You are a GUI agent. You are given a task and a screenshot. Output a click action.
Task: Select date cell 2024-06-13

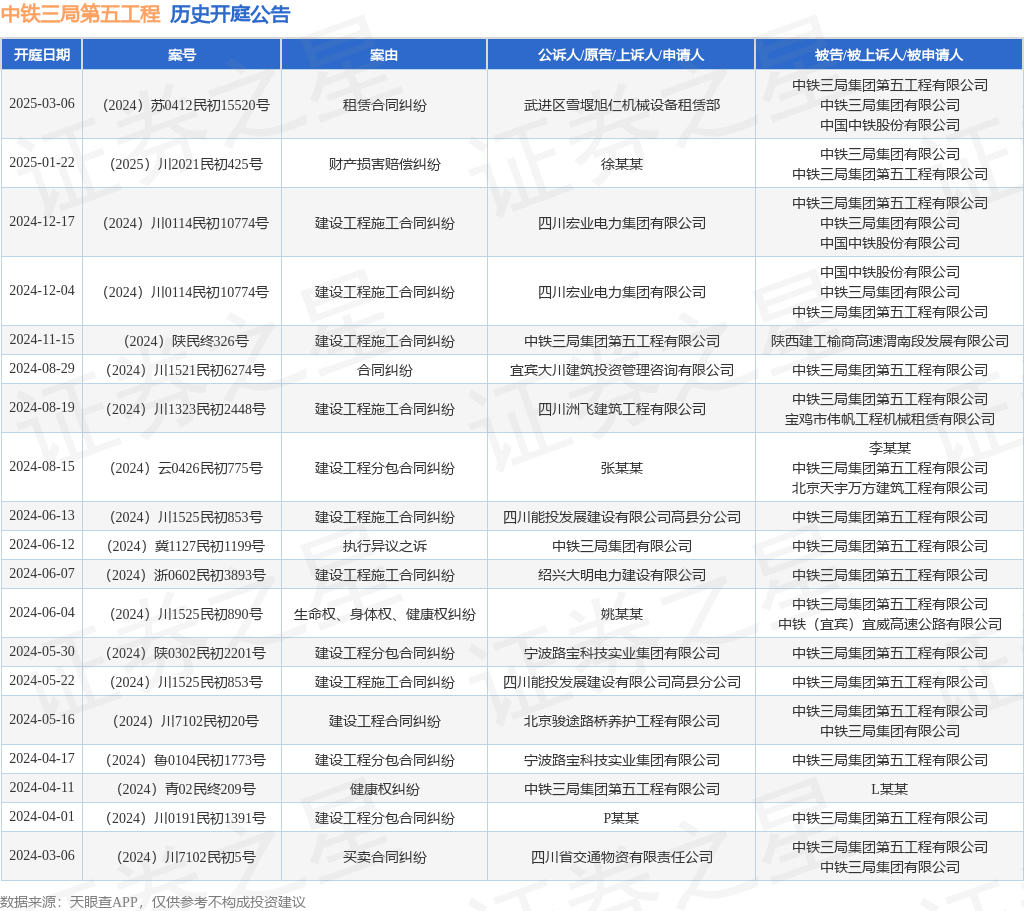(42, 516)
